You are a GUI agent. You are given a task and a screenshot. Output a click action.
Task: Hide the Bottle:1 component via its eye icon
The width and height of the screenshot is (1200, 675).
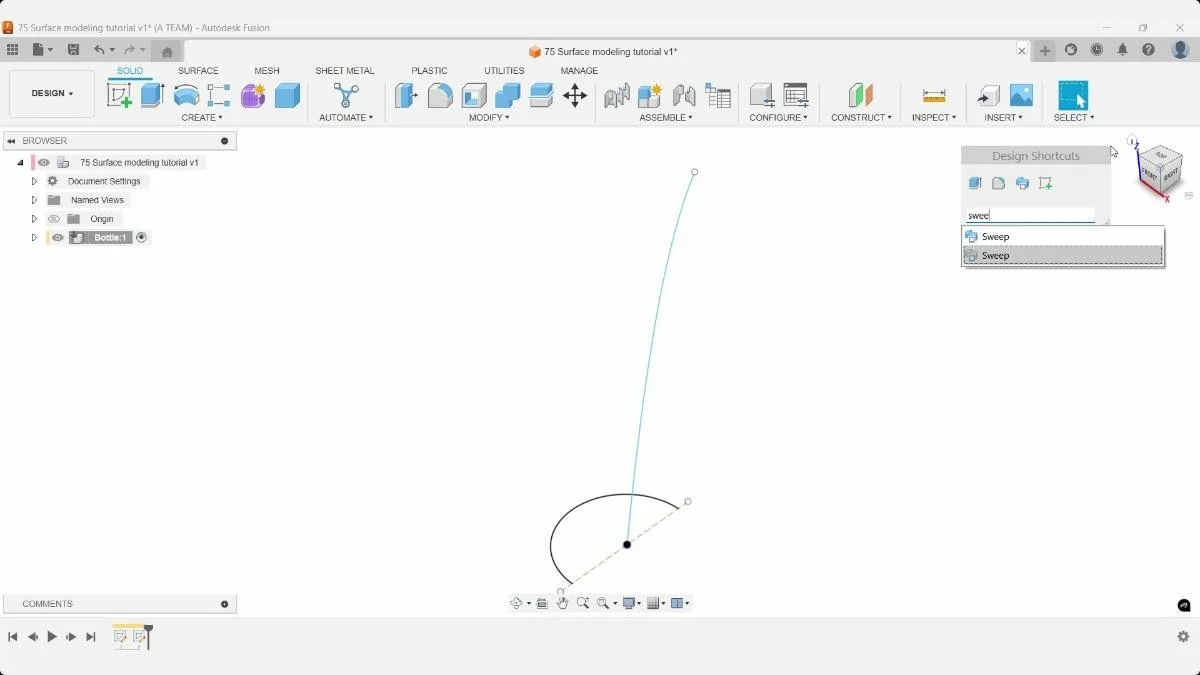click(58, 238)
